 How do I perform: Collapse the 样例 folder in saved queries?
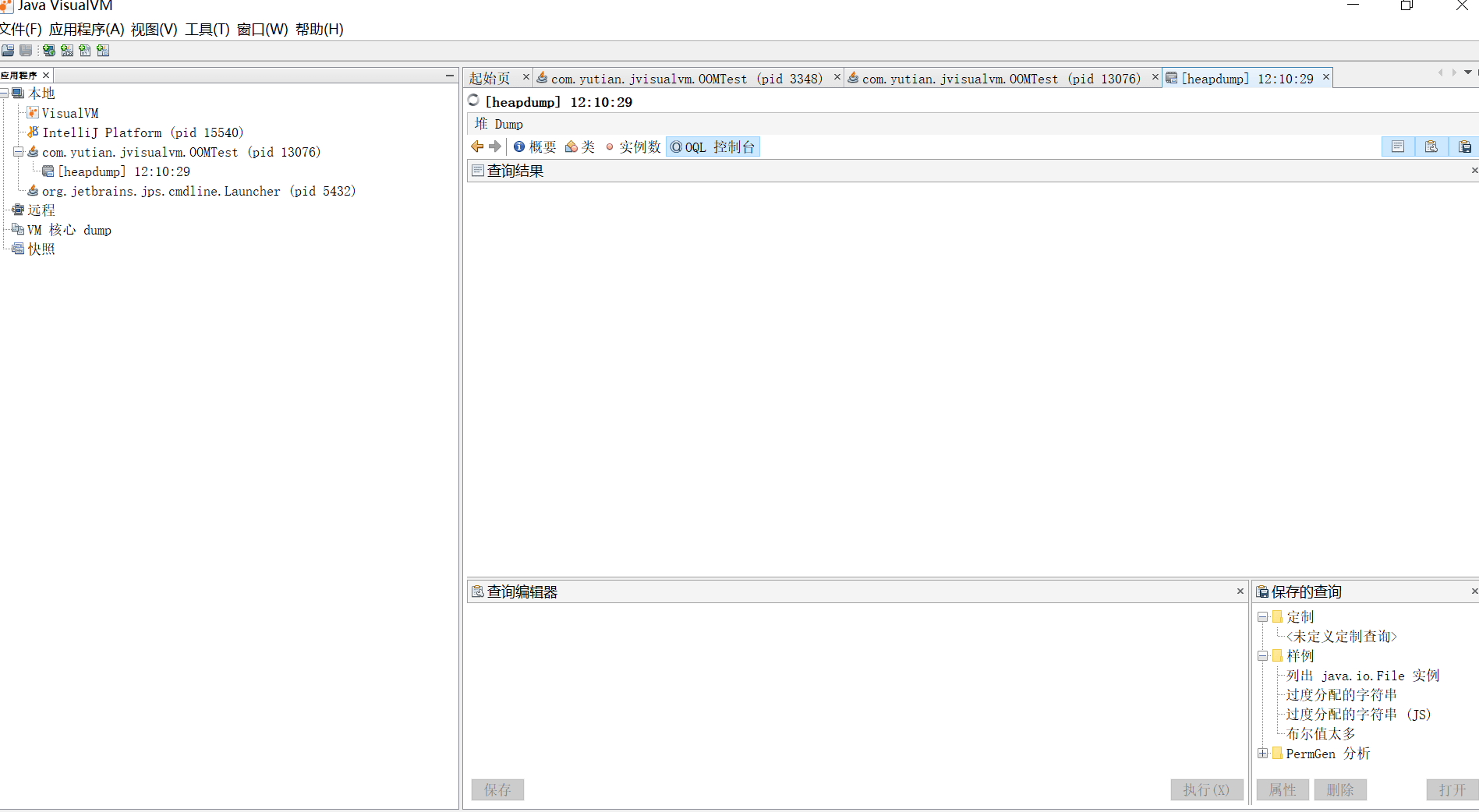(1262, 656)
